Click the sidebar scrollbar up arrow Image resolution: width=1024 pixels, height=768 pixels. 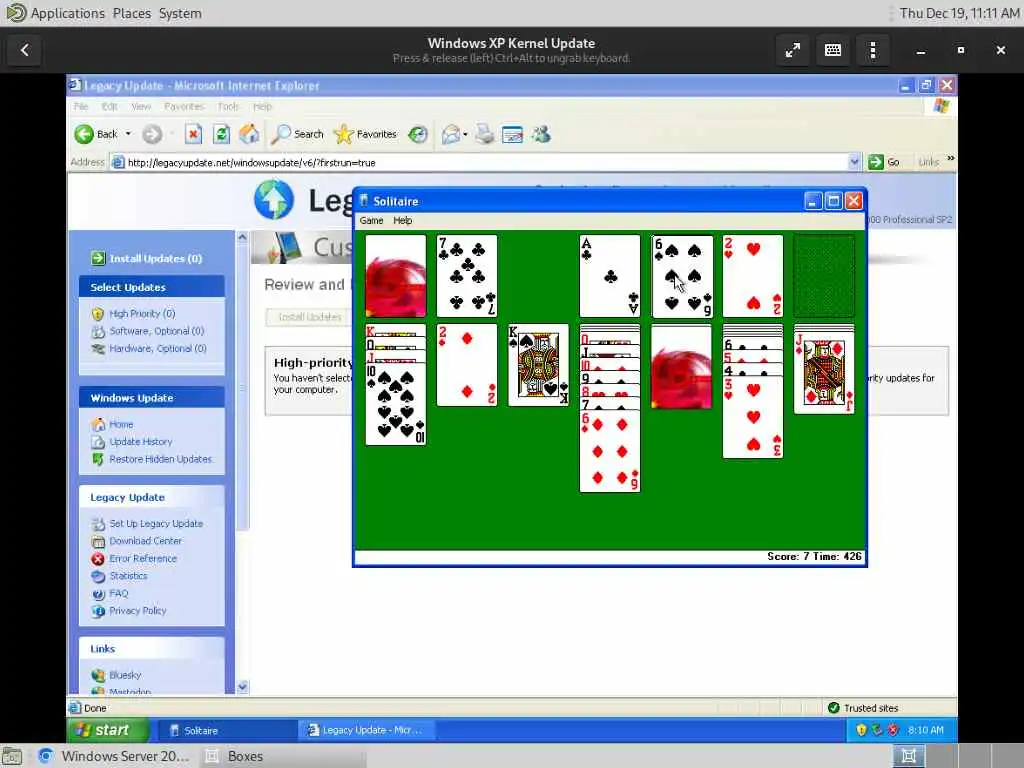point(242,237)
